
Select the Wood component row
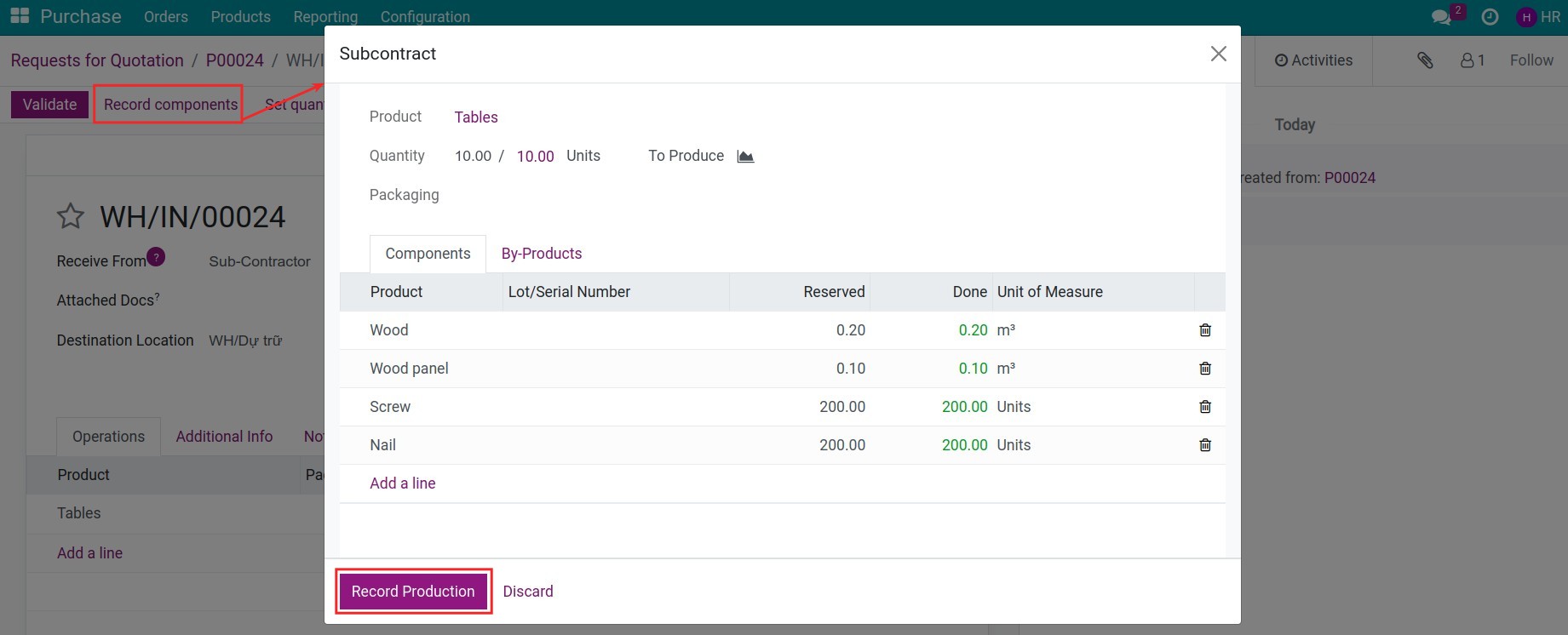pyautogui.click(x=782, y=330)
